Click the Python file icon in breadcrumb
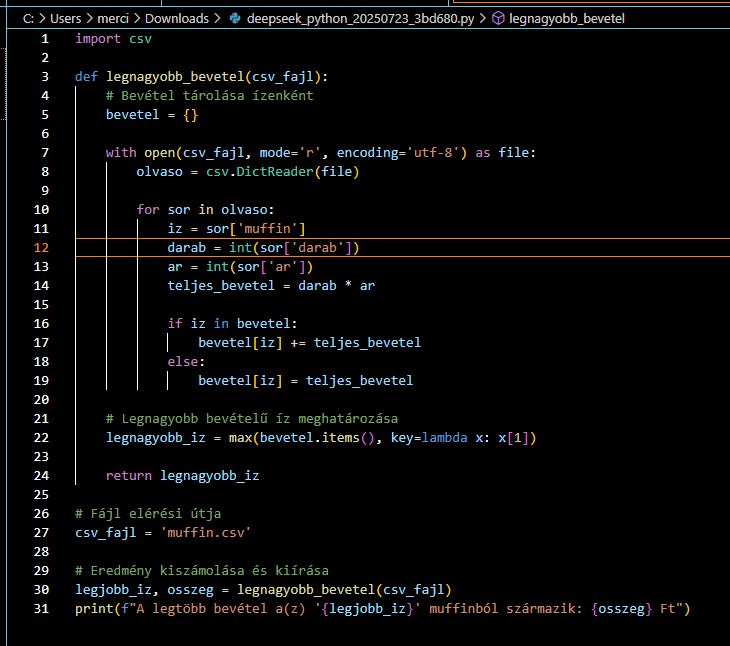 (234, 19)
